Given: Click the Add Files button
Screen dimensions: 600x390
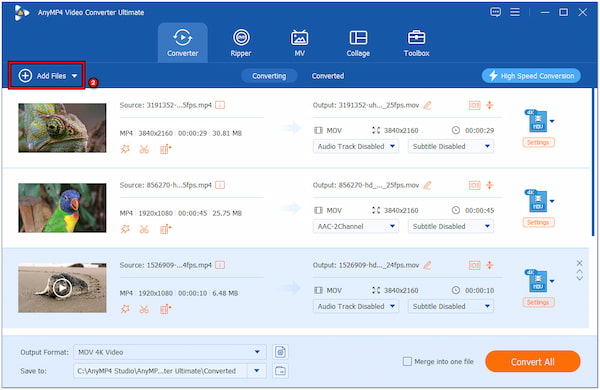Looking at the screenshot, I should tap(47, 76).
